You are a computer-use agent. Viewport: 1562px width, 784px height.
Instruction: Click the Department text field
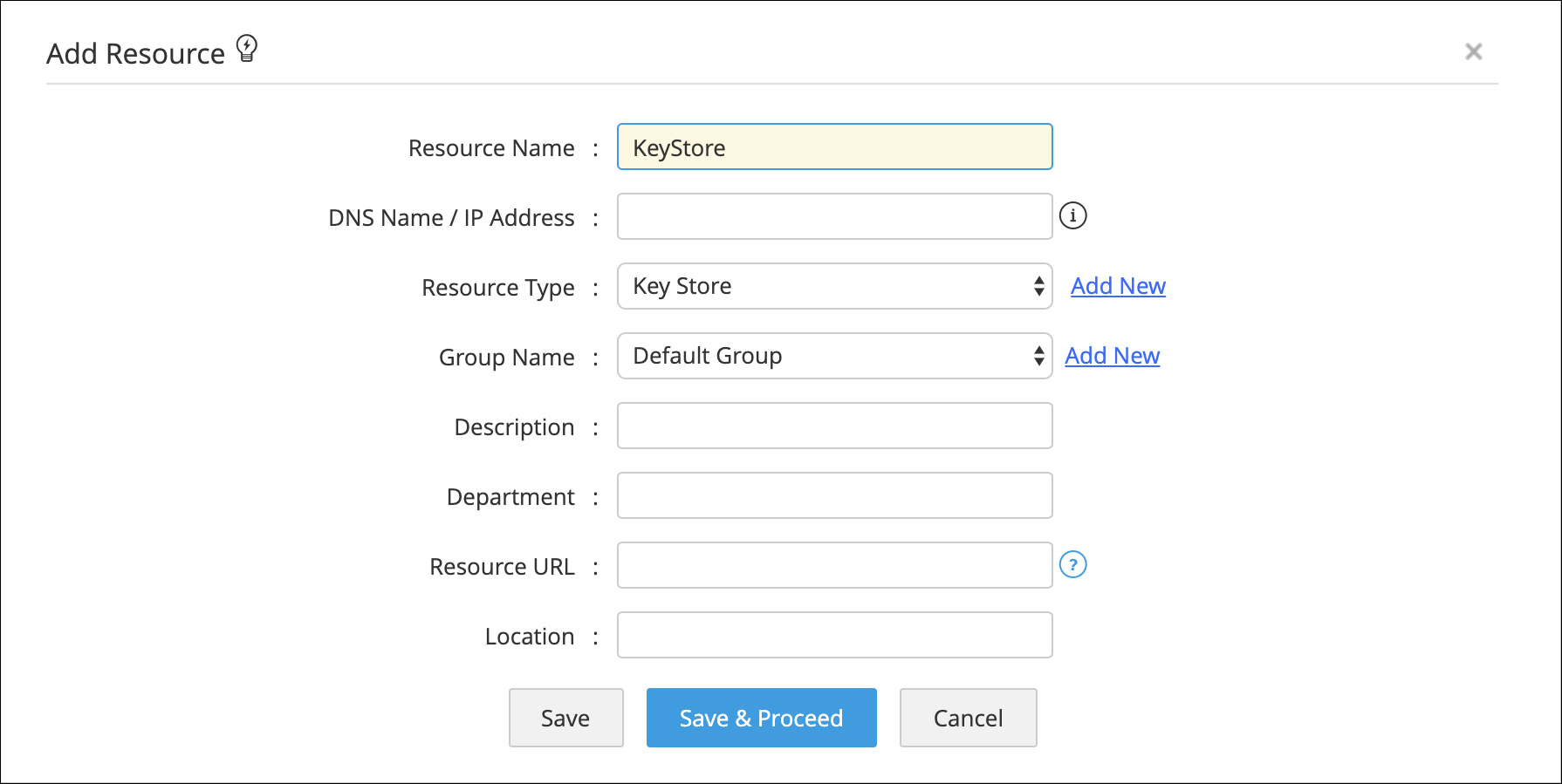tap(834, 495)
